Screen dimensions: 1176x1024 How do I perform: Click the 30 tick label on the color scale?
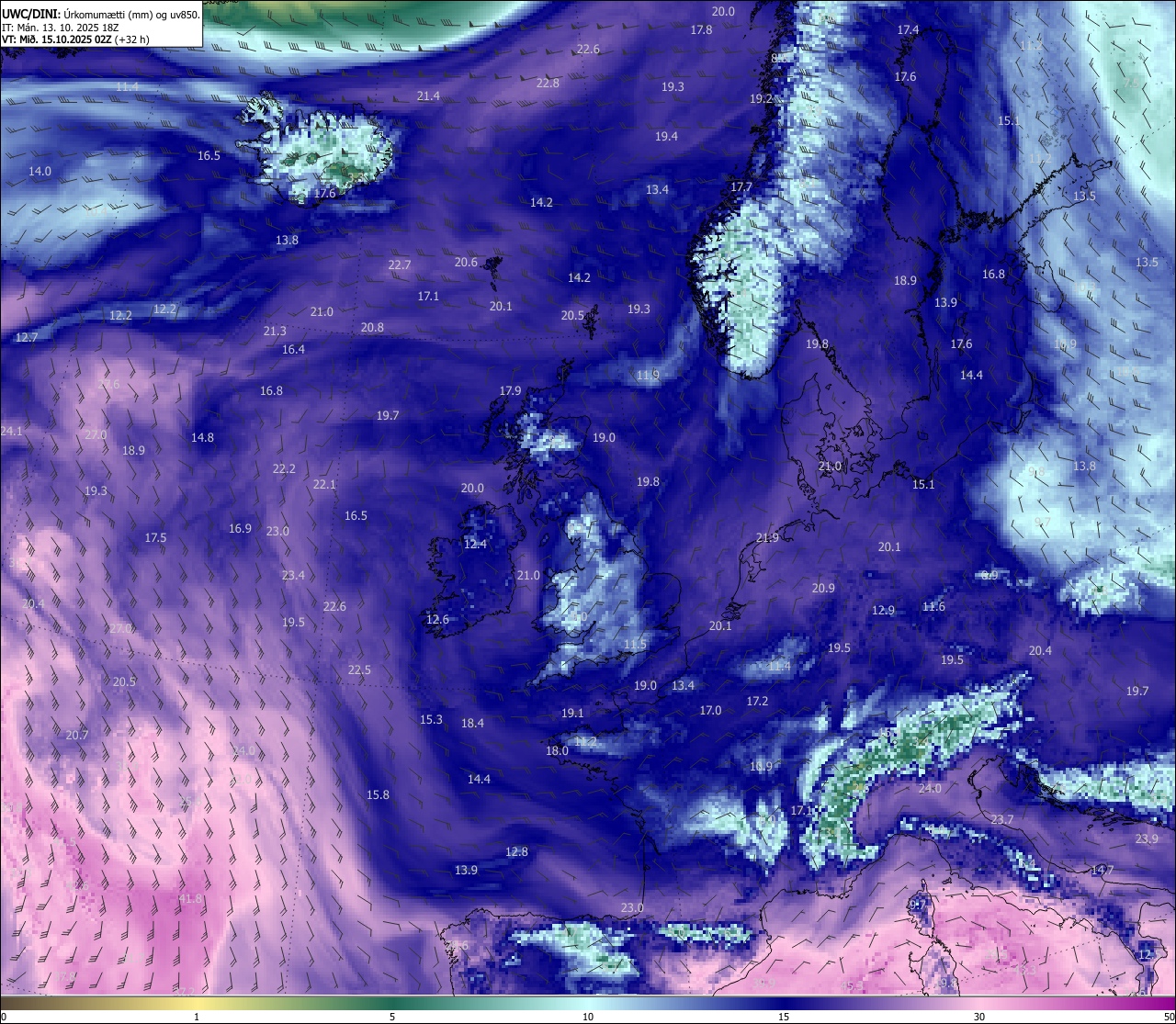pyautogui.click(x=979, y=1017)
